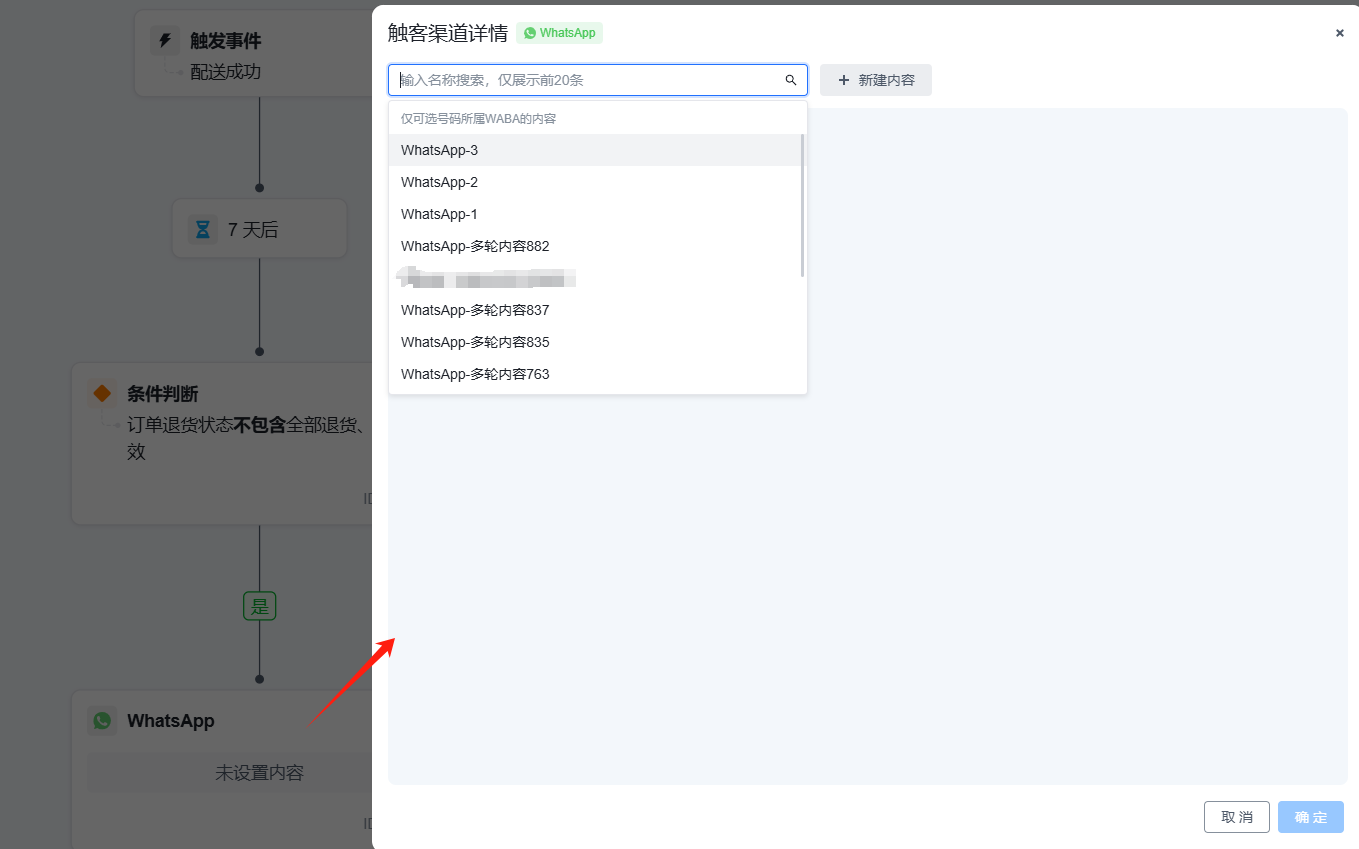This screenshot has height=849, width=1359.
Task: Close the channel details dialog
Action: (1340, 33)
